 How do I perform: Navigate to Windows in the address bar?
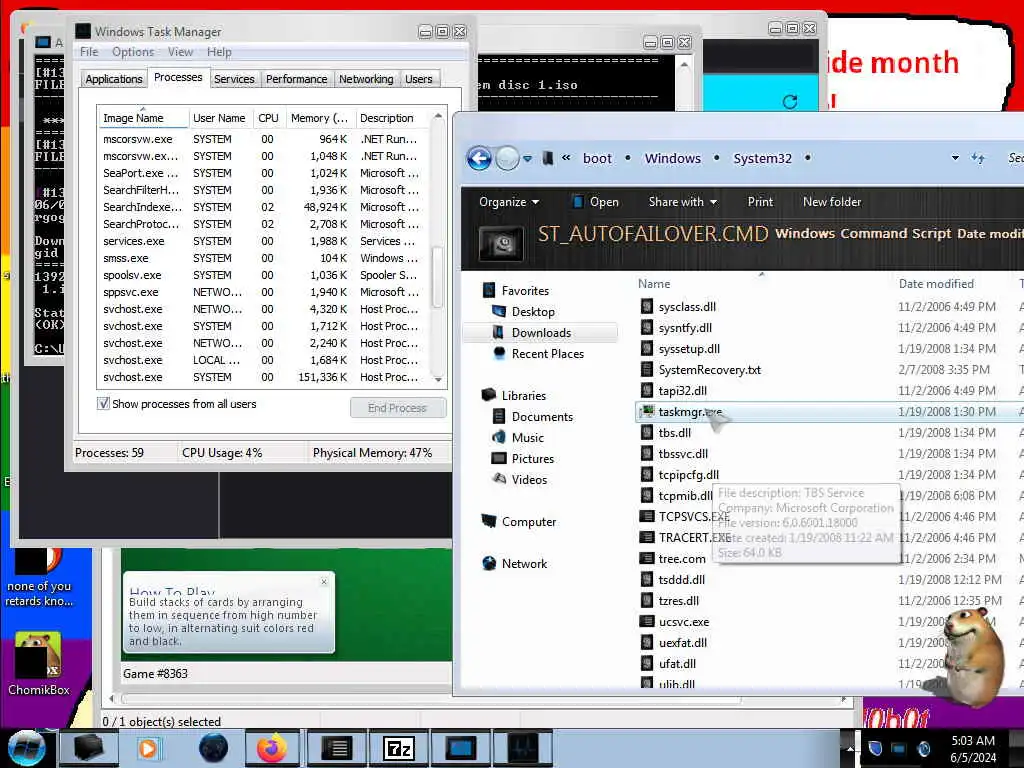click(x=673, y=158)
